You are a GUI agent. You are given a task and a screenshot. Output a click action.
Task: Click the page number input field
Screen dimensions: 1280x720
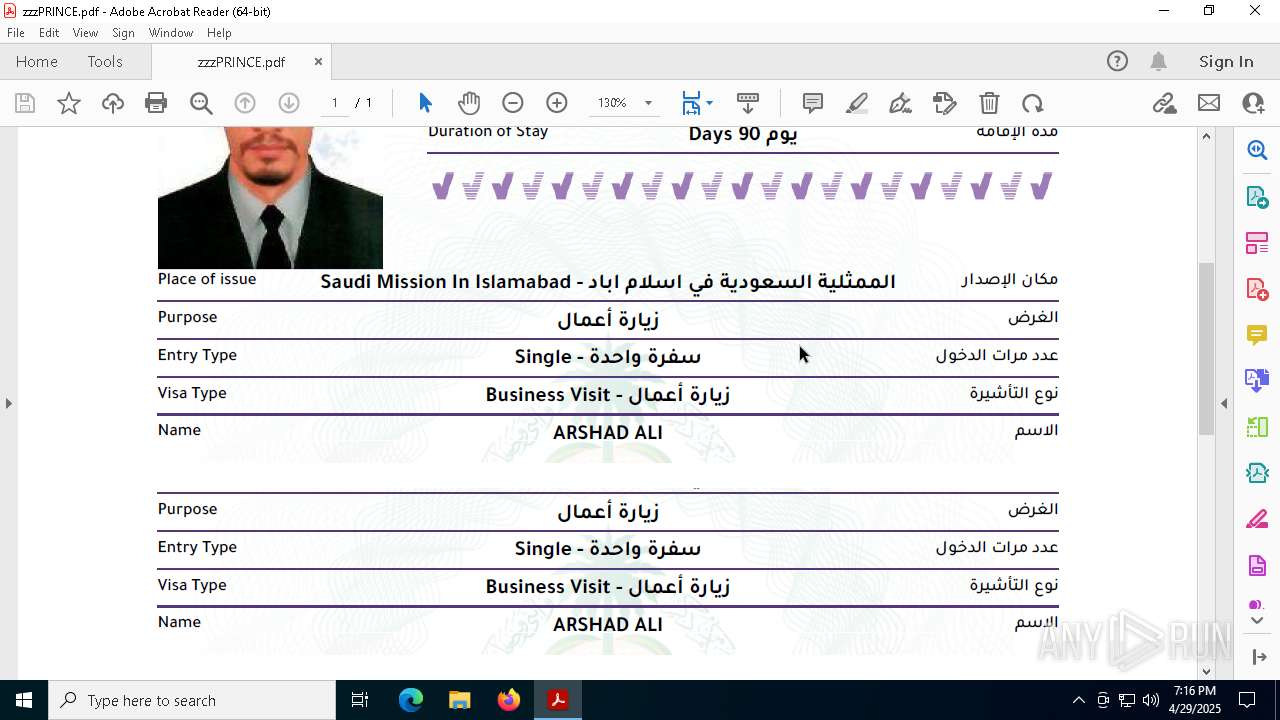click(x=335, y=103)
